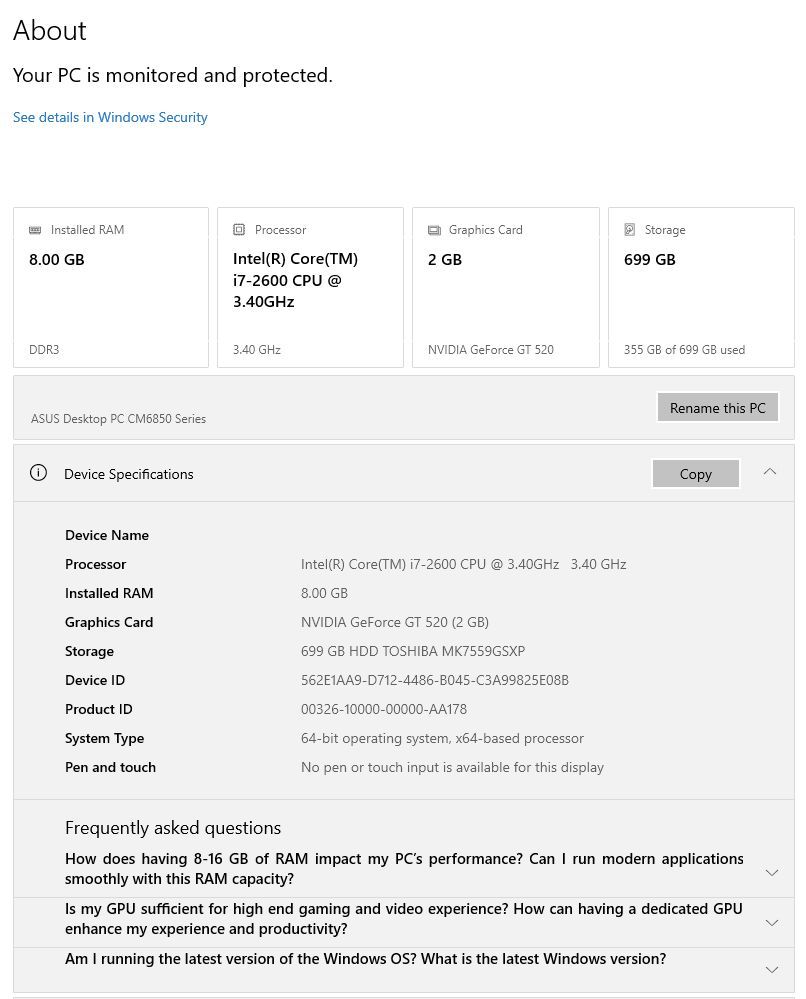This screenshot has width=806, height=999.
Task: Open See details in Windows Security
Action: click(110, 117)
